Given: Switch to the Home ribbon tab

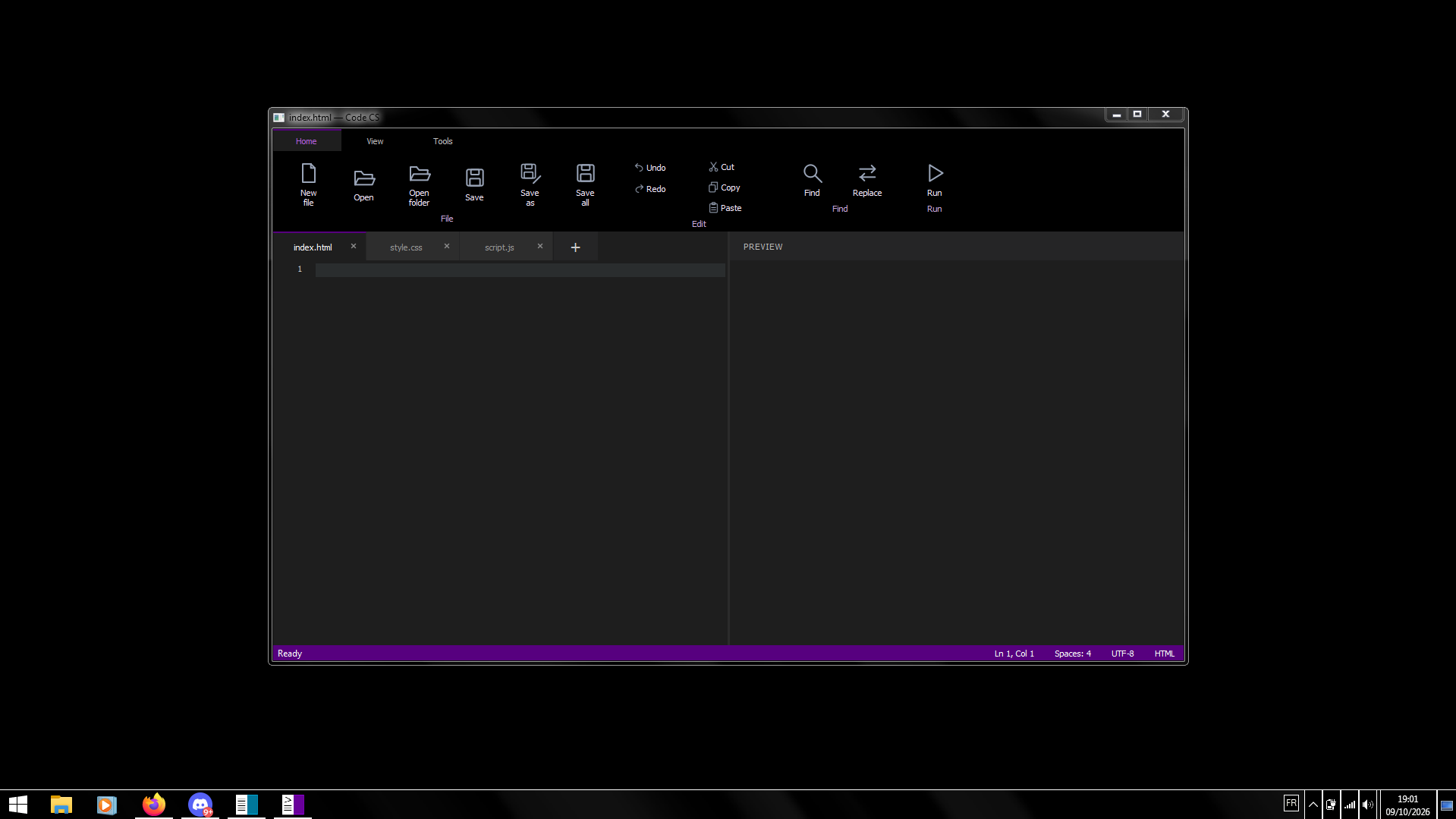Looking at the screenshot, I should tap(307, 141).
